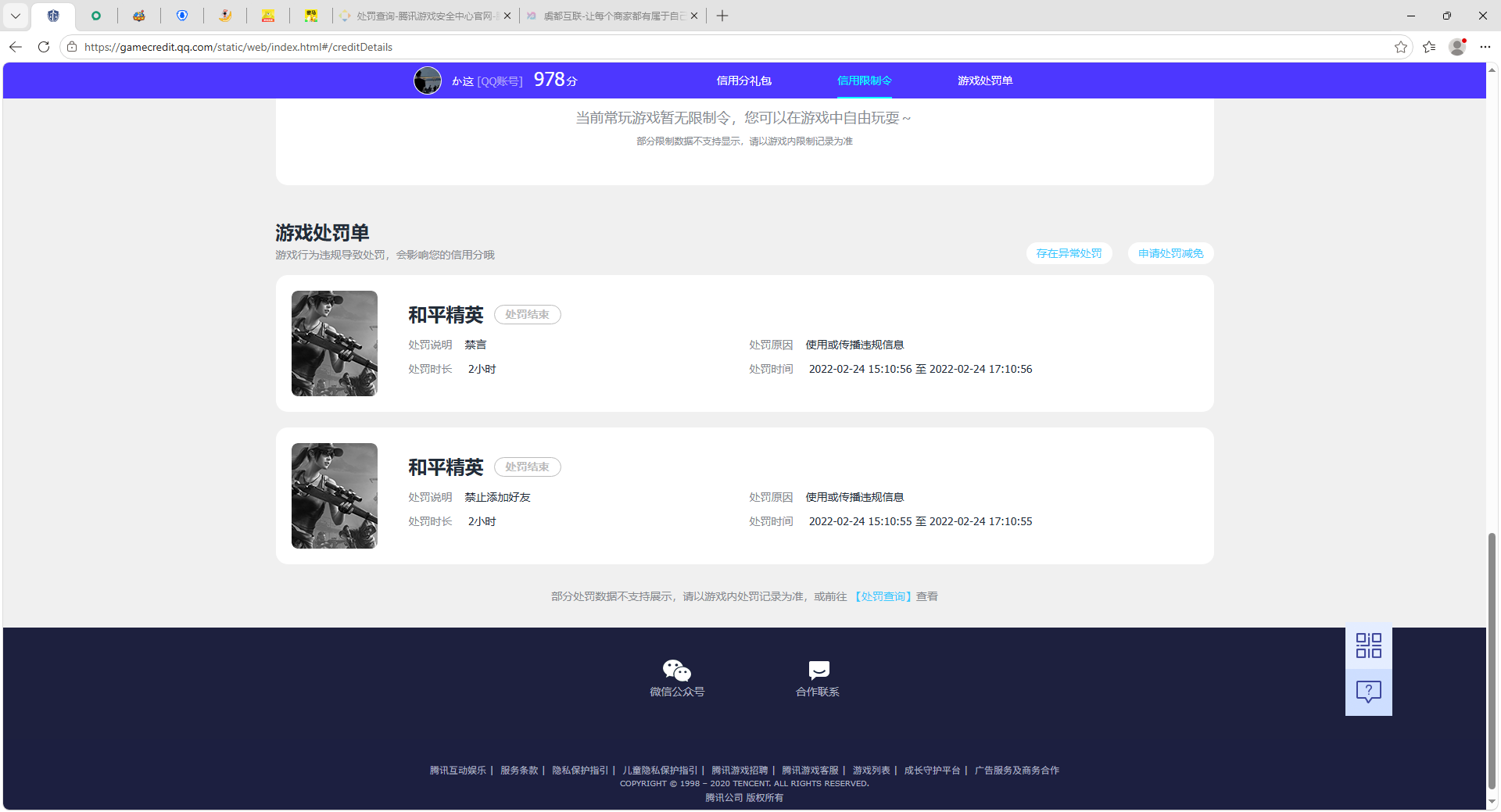This screenshot has width=1501, height=812.
Task: Open a new browser tab
Action: point(722,16)
